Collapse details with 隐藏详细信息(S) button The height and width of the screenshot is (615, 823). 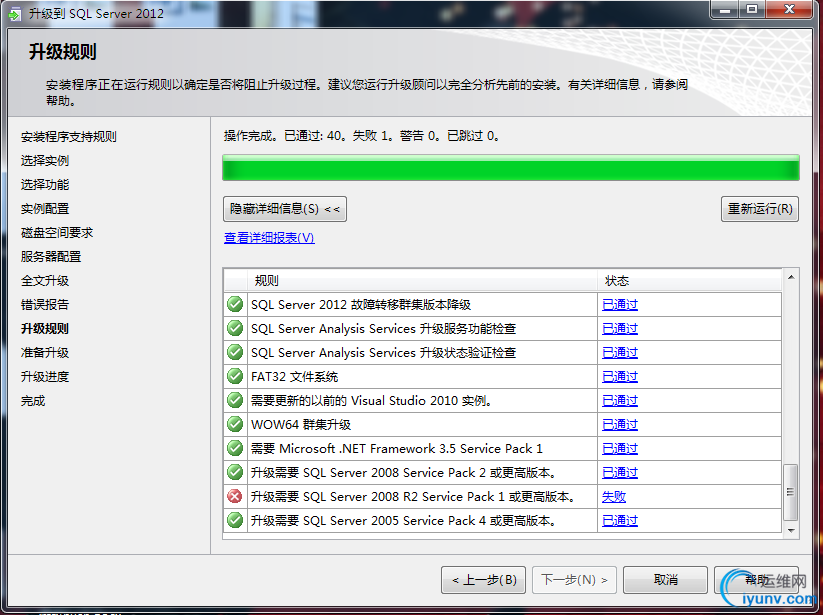click(284, 209)
